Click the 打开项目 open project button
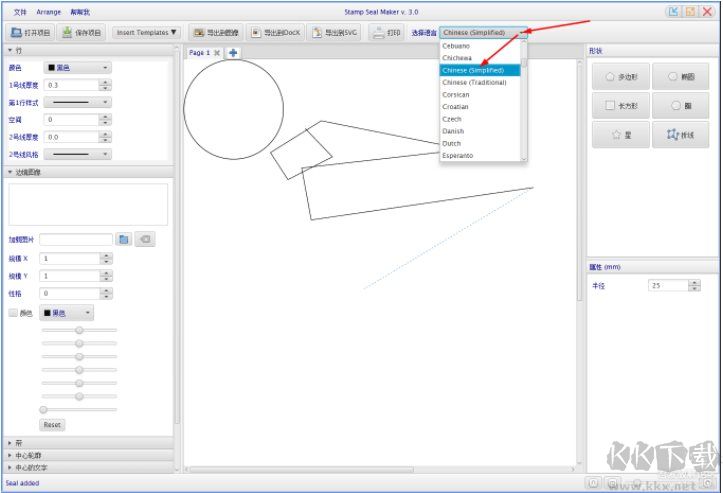 click(30, 33)
